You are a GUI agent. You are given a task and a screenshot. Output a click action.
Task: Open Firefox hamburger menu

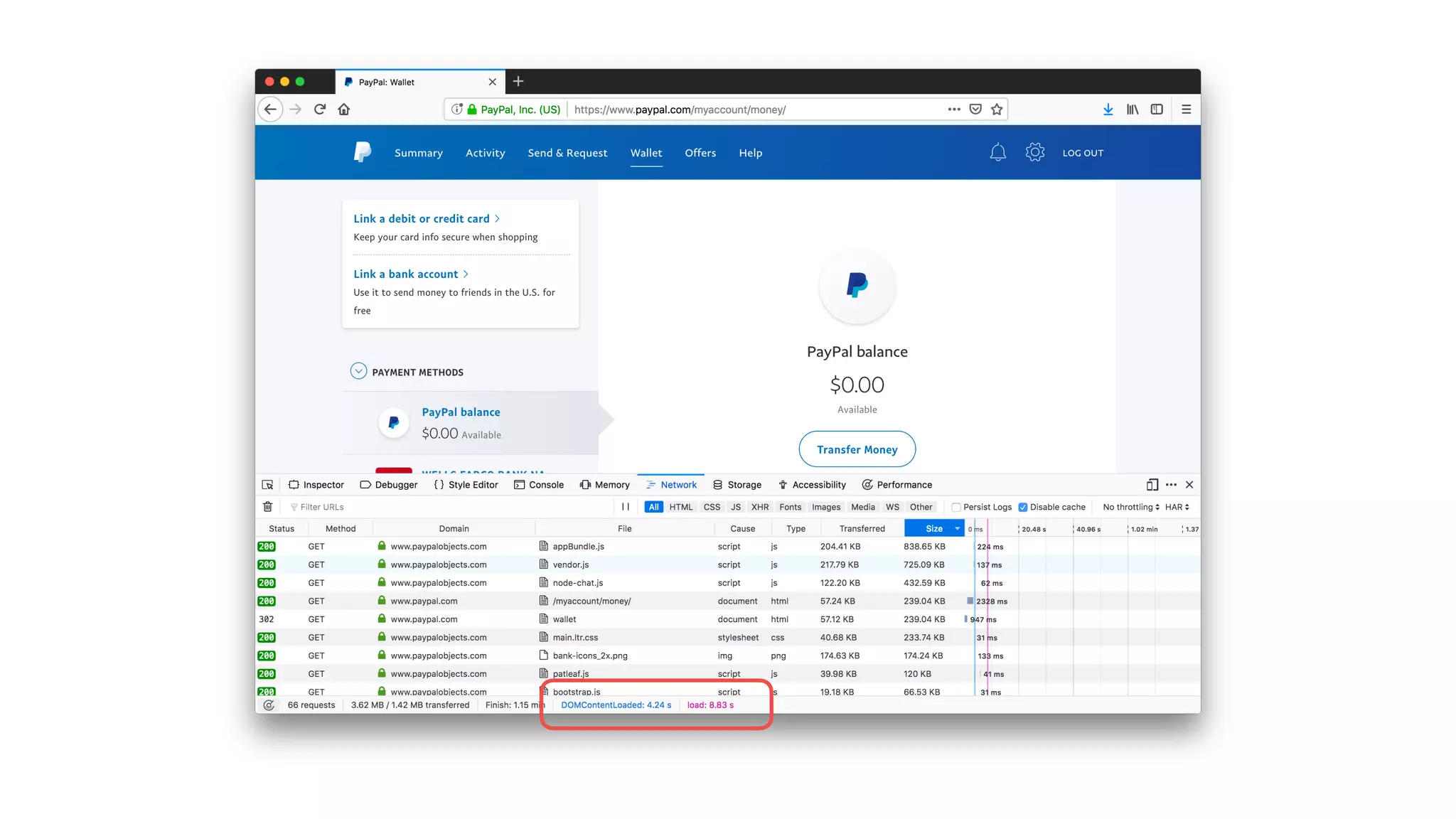[1186, 109]
